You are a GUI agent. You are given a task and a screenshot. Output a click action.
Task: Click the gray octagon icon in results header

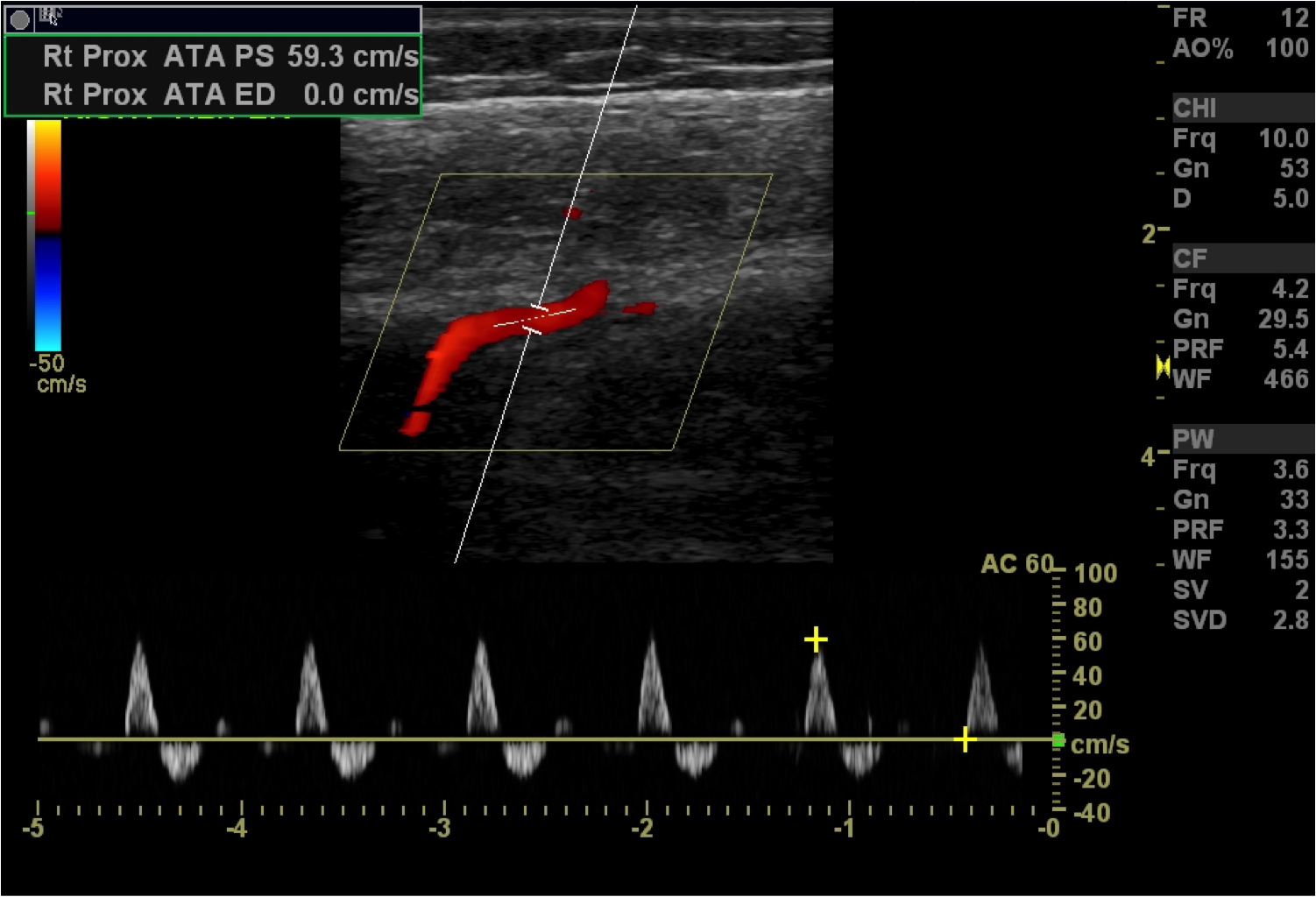(x=19, y=19)
